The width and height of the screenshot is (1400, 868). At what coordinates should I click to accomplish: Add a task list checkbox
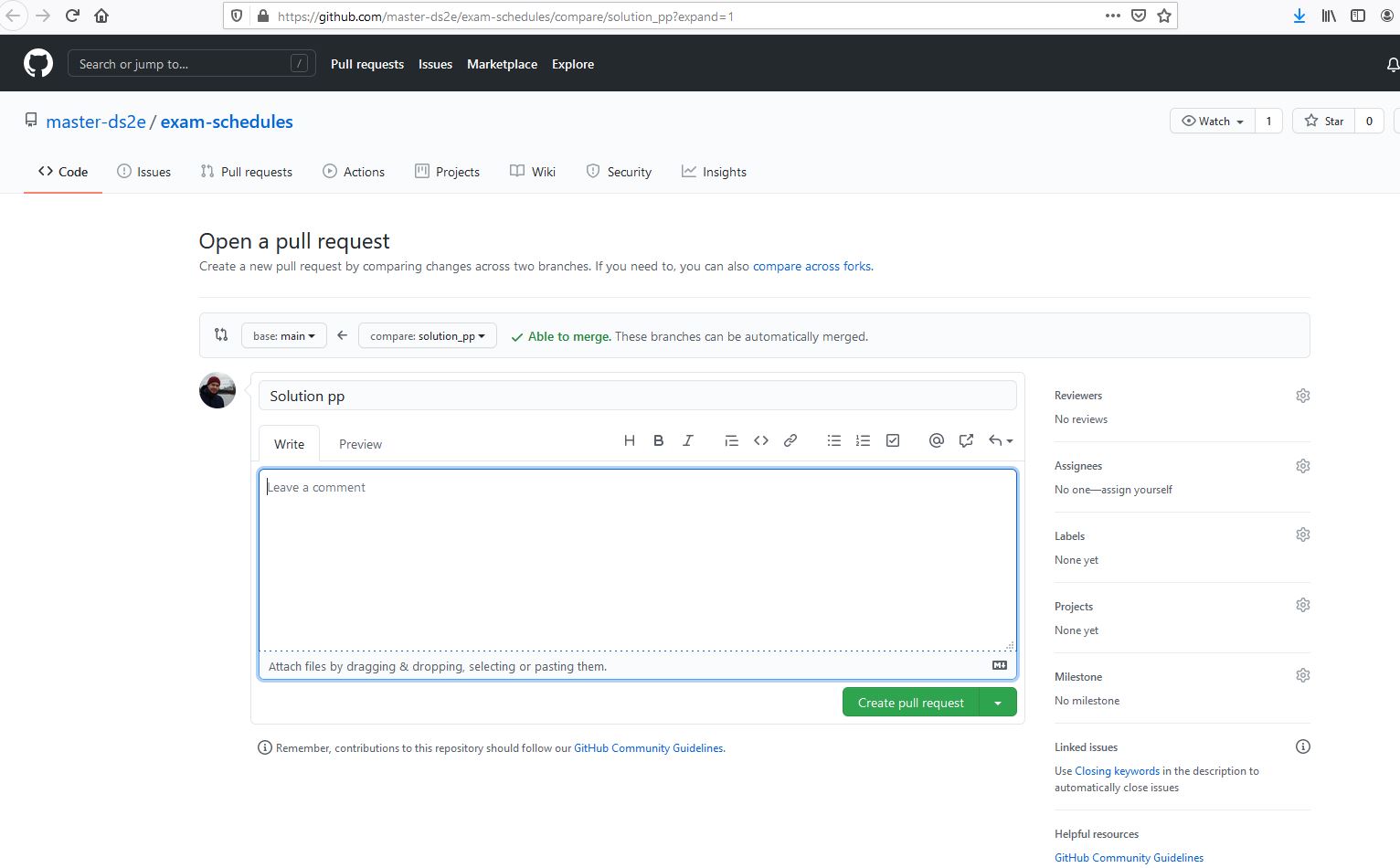coord(893,440)
